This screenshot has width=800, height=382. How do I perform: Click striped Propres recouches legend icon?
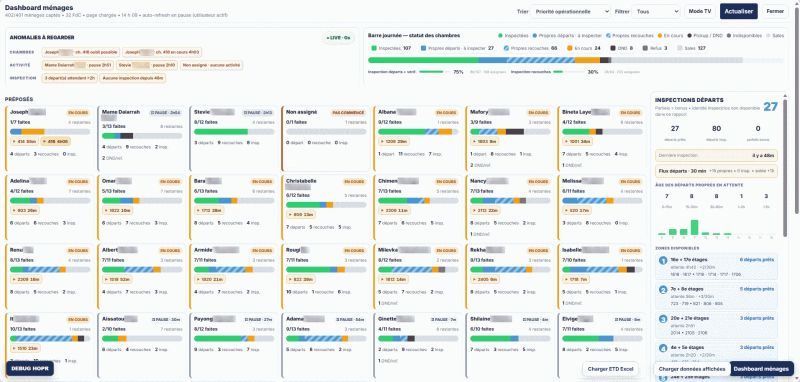pyautogui.click(x=506, y=48)
